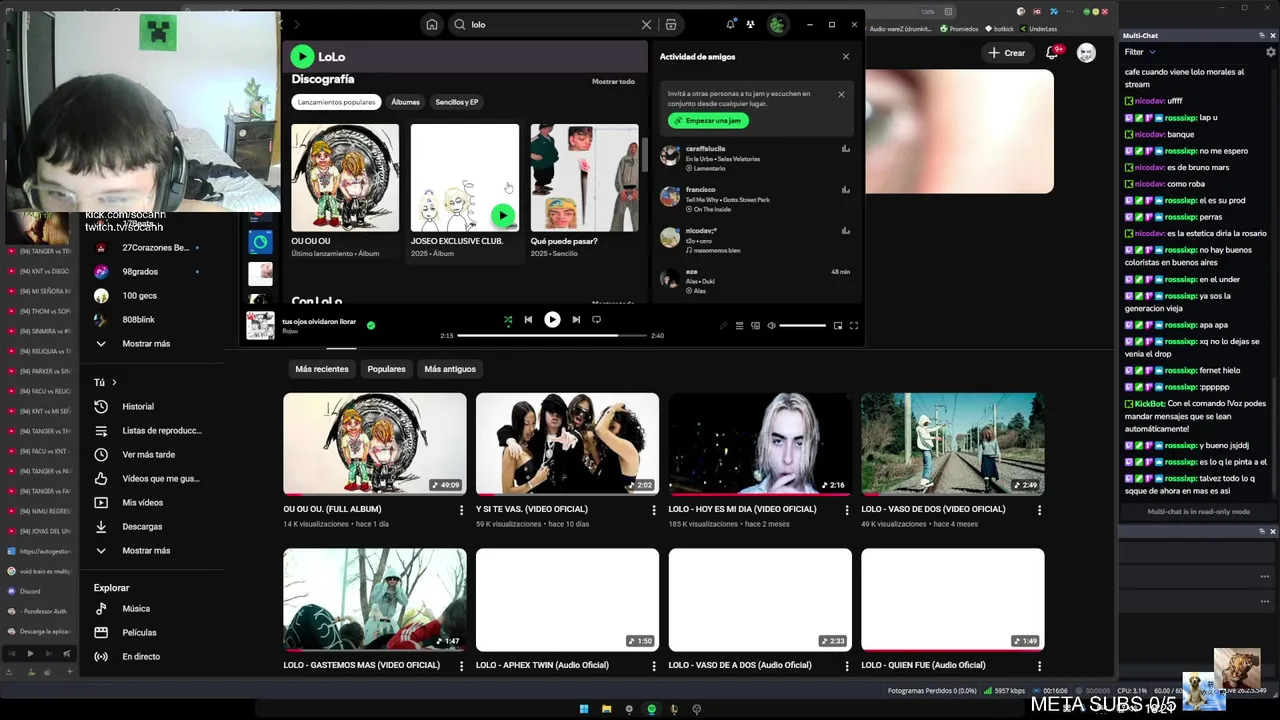Open Películas in Explorar section

(139, 633)
